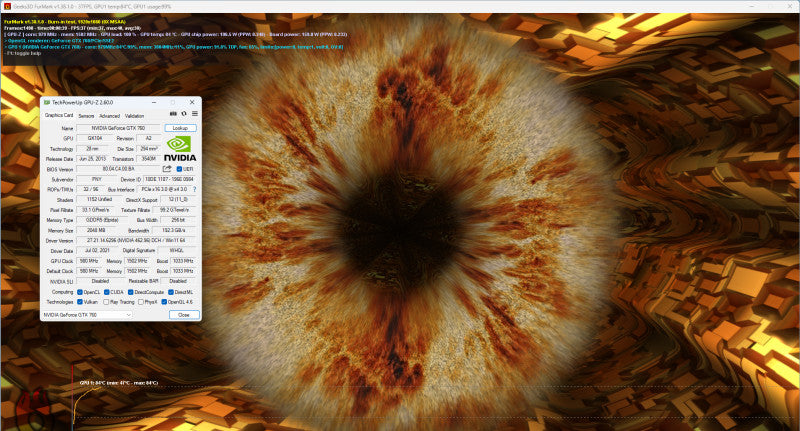Screen dimensions: 800x431
Task: Click the FurMark F1 toggle help text
Action: click(x=23, y=53)
